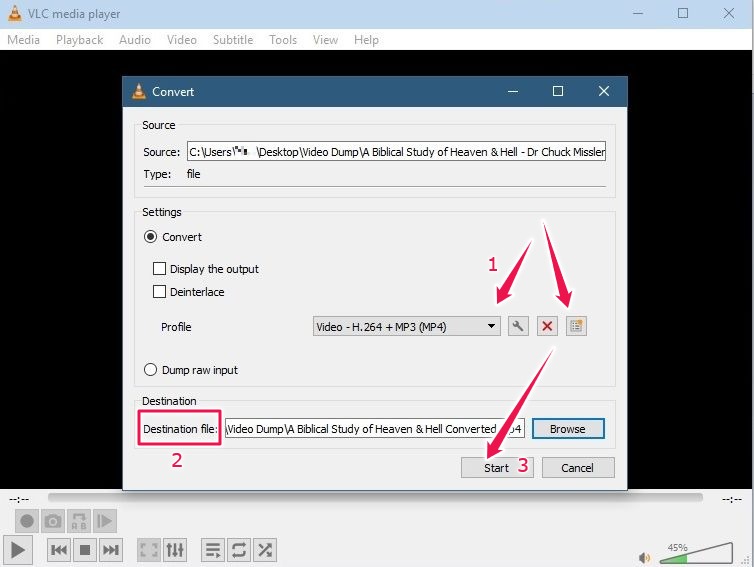
Task: Click Start to begin conversion
Action: (497, 467)
